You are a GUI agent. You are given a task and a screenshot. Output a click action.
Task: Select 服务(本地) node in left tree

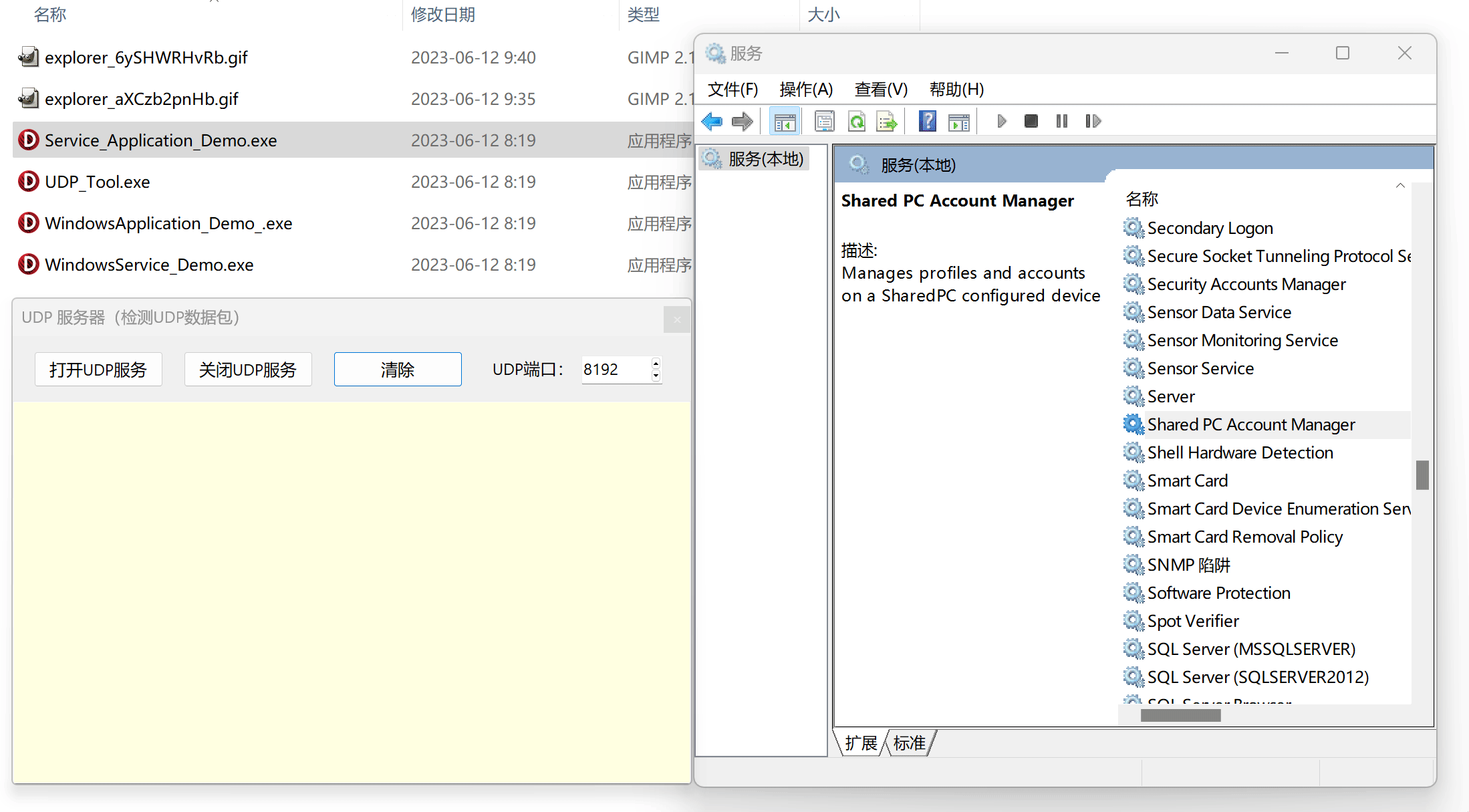765,159
